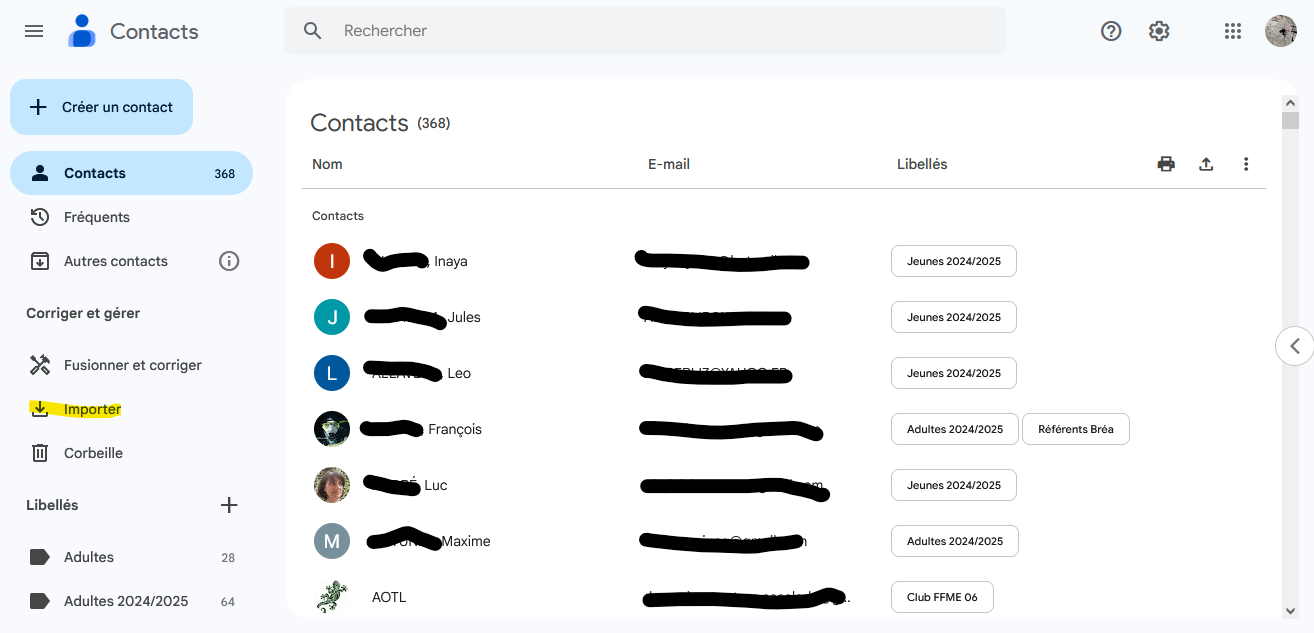The width and height of the screenshot is (1314, 633).
Task: Open Fusionner et corriger
Action: pyautogui.click(x=132, y=365)
